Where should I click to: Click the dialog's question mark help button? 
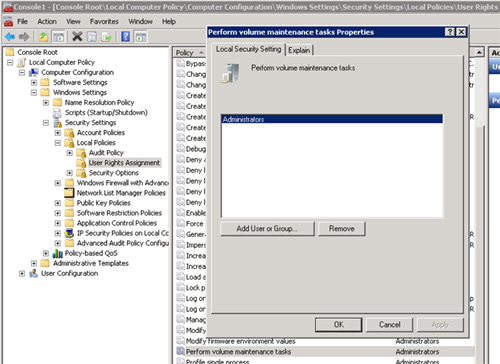coord(450,32)
